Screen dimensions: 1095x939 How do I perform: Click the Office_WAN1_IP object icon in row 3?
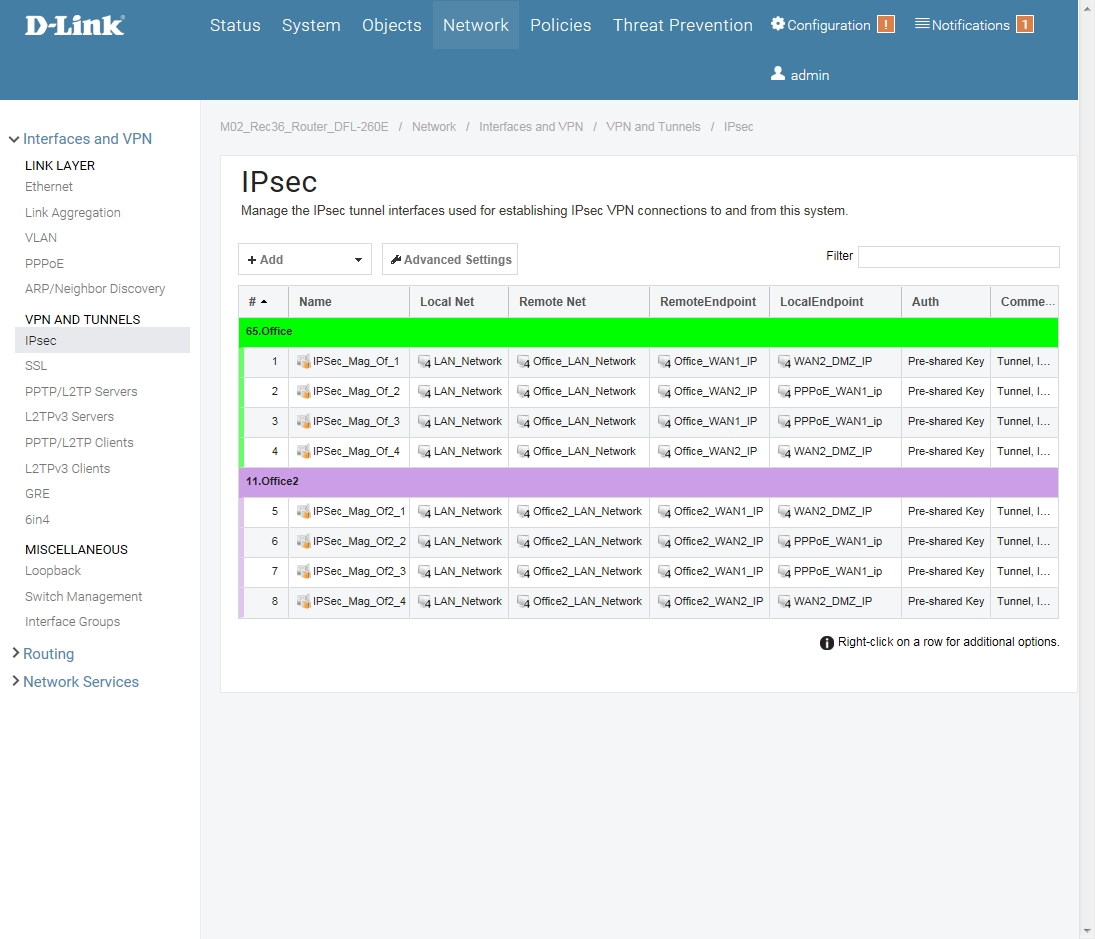pyautogui.click(x=664, y=422)
